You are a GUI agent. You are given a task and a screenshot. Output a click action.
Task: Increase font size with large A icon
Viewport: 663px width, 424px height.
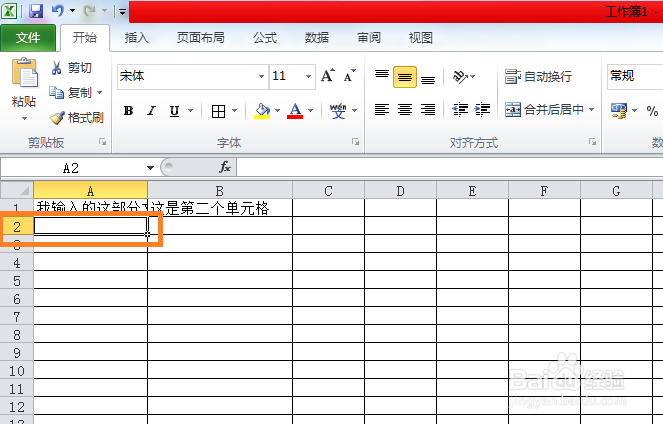point(328,76)
